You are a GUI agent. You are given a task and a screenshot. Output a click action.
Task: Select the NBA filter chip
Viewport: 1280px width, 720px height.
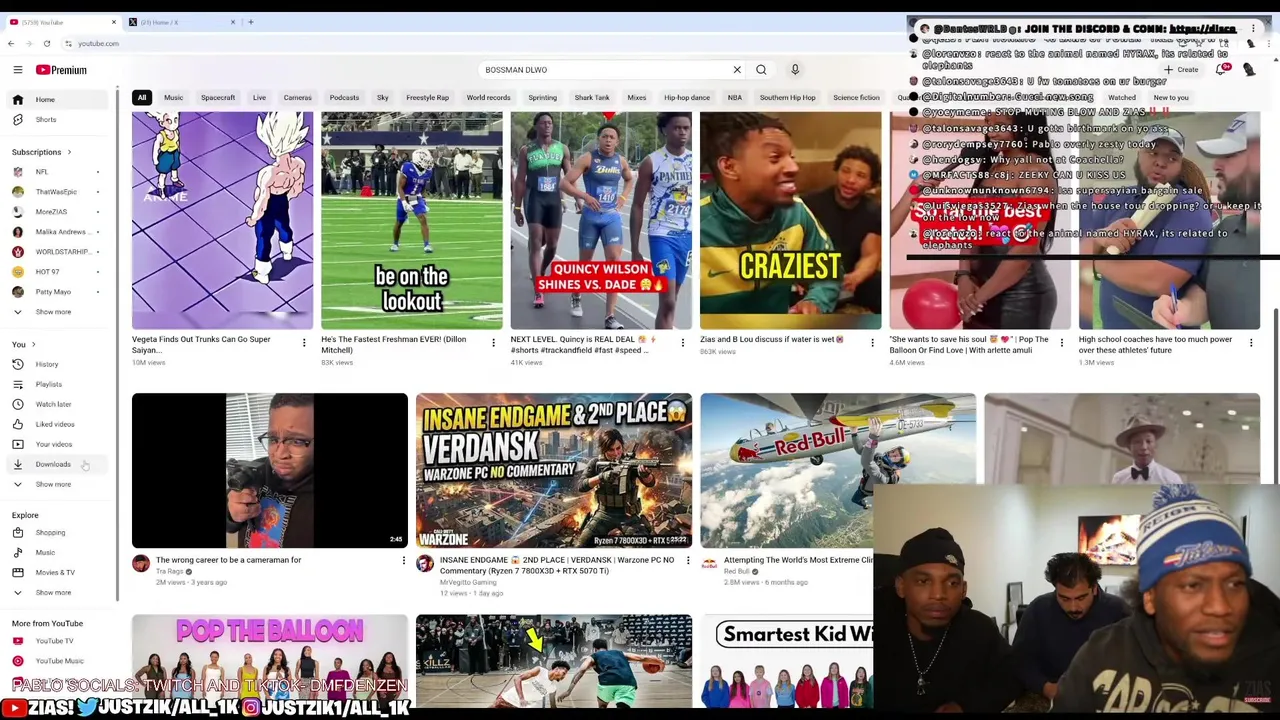735,98
